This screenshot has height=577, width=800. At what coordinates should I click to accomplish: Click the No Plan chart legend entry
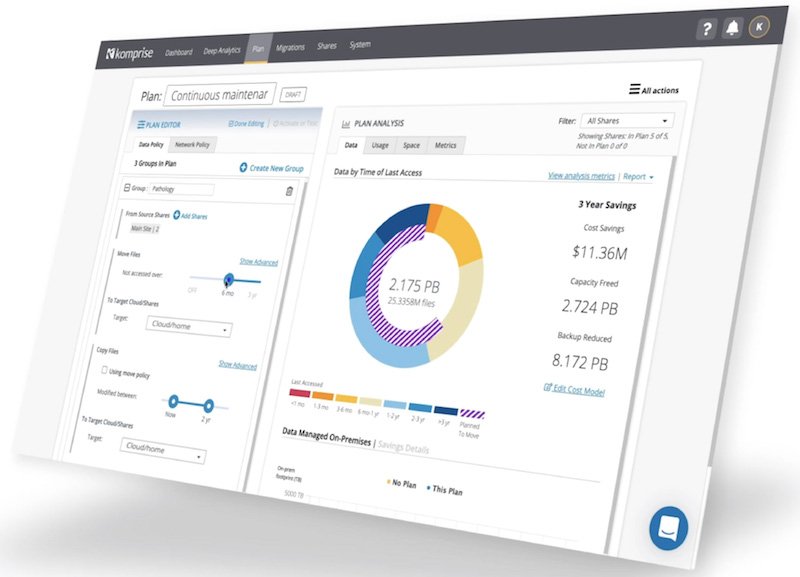point(402,483)
